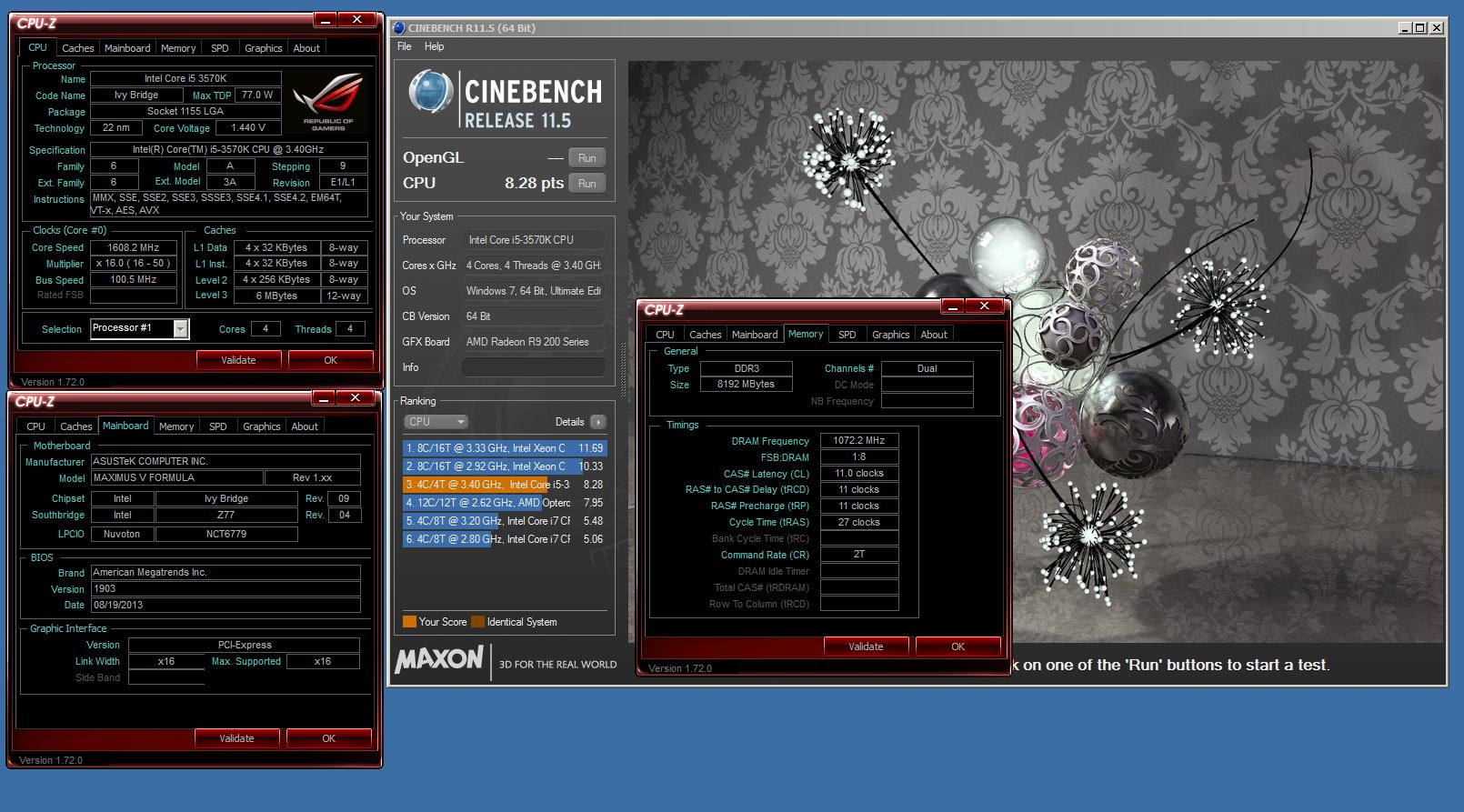Click OK in the Memory window
This screenshot has width=1464, height=812.
[x=958, y=647]
